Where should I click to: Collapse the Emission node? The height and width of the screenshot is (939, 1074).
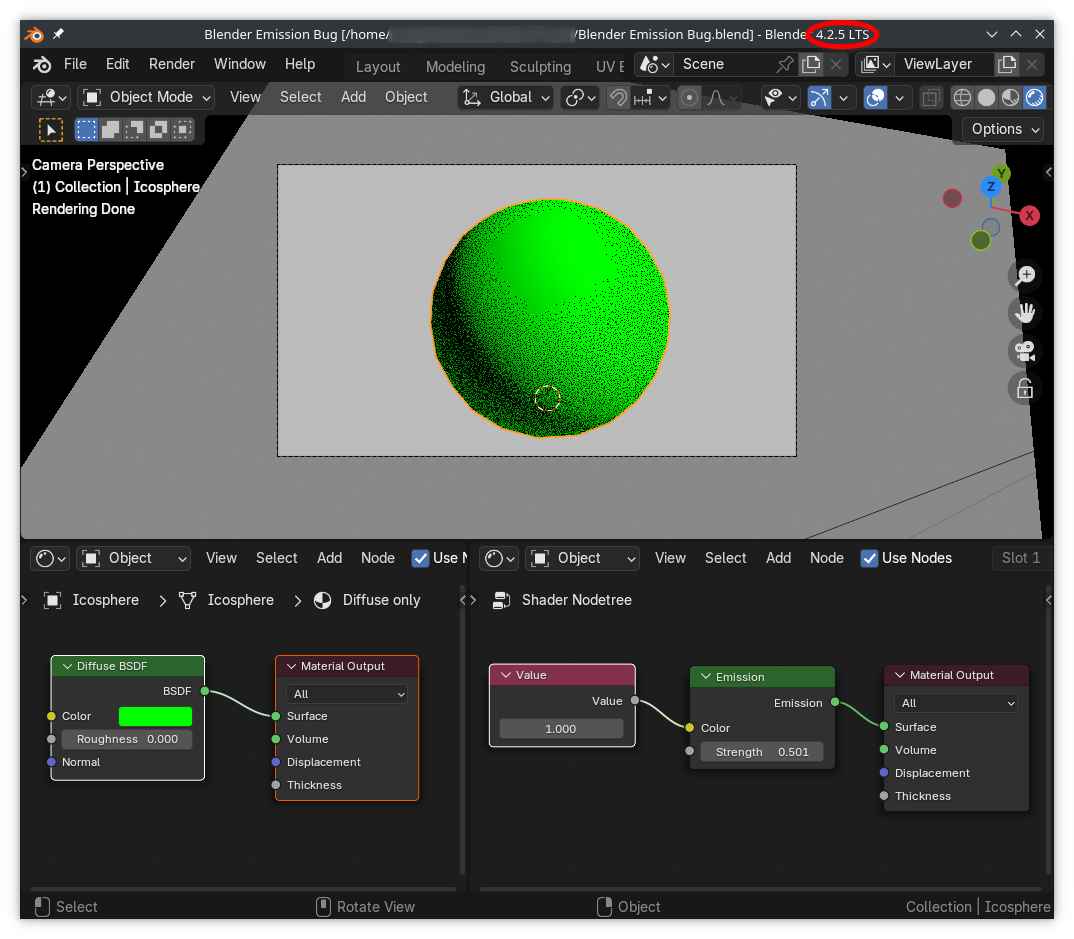(x=705, y=677)
